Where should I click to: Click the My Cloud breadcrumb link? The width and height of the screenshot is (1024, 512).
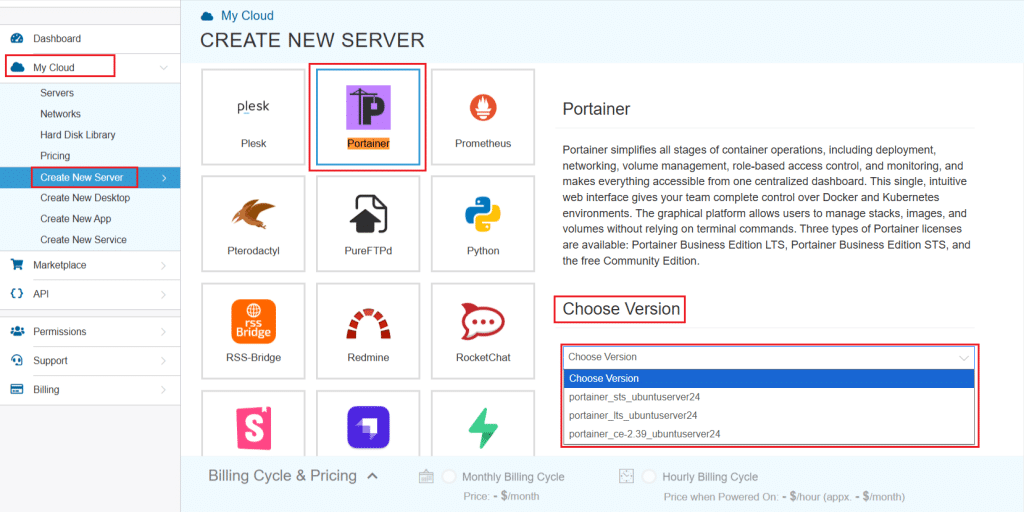click(247, 16)
